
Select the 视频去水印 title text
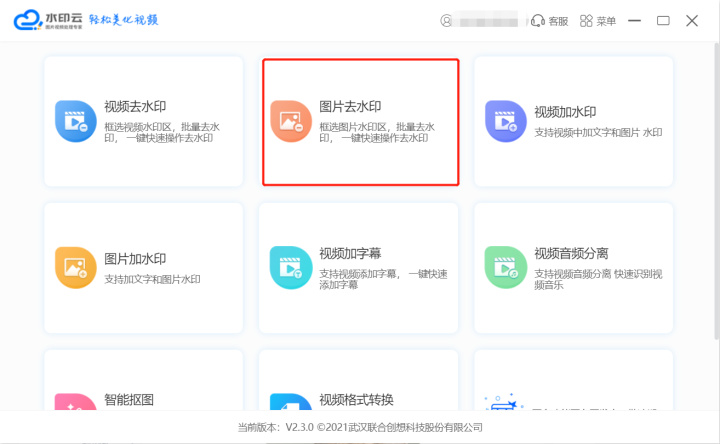click(x=136, y=108)
